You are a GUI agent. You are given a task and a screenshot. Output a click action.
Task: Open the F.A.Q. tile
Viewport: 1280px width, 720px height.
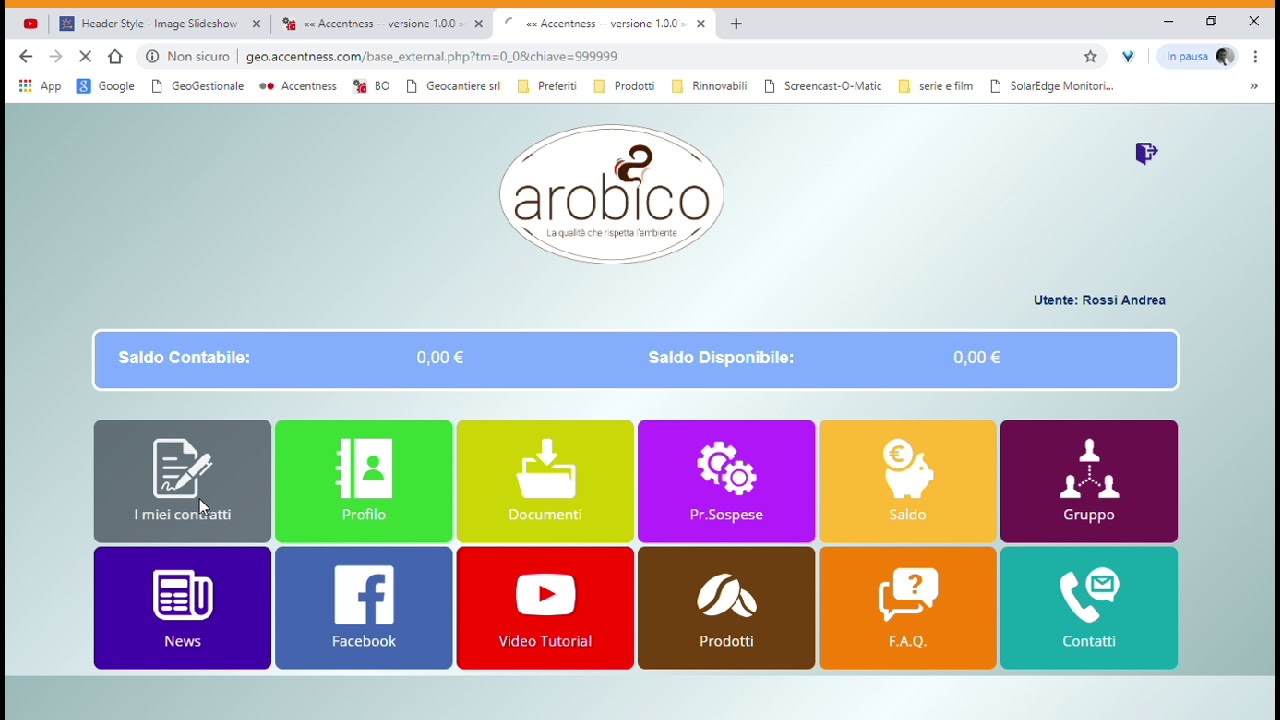(908, 608)
